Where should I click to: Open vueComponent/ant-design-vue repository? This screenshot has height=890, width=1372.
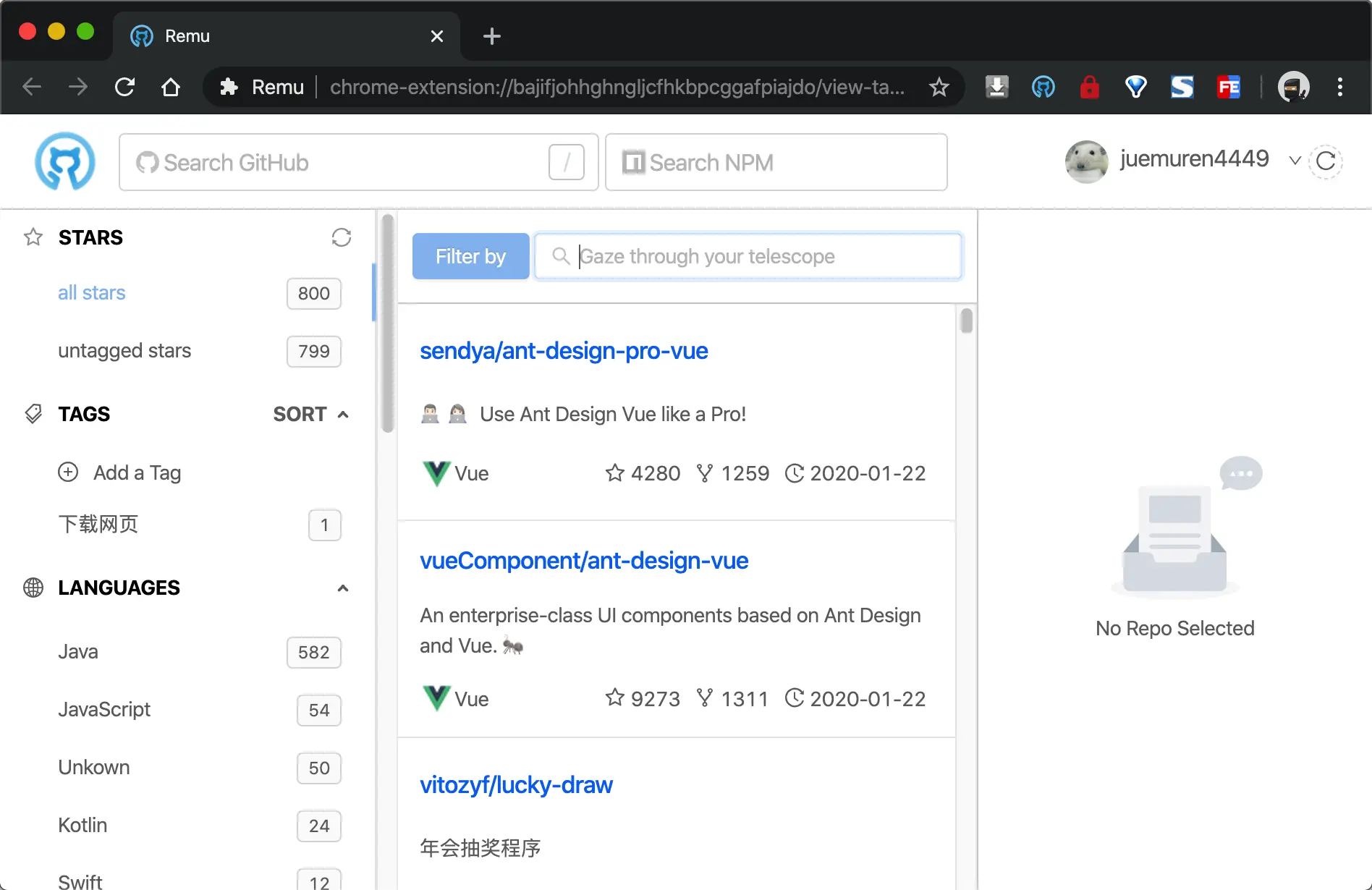tap(584, 561)
